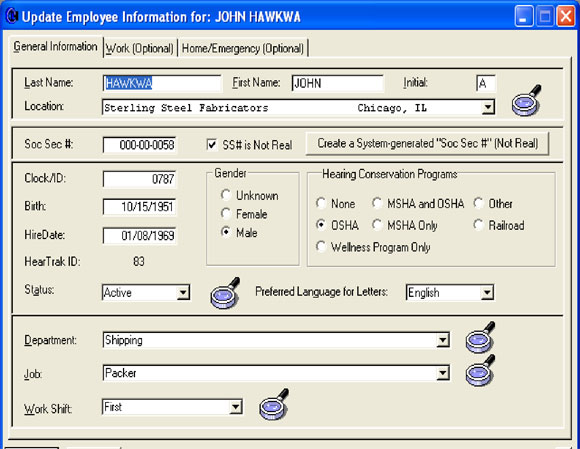Click the application icon in the title bar
This screenshot has height=449, width=580.
point(11,16)
